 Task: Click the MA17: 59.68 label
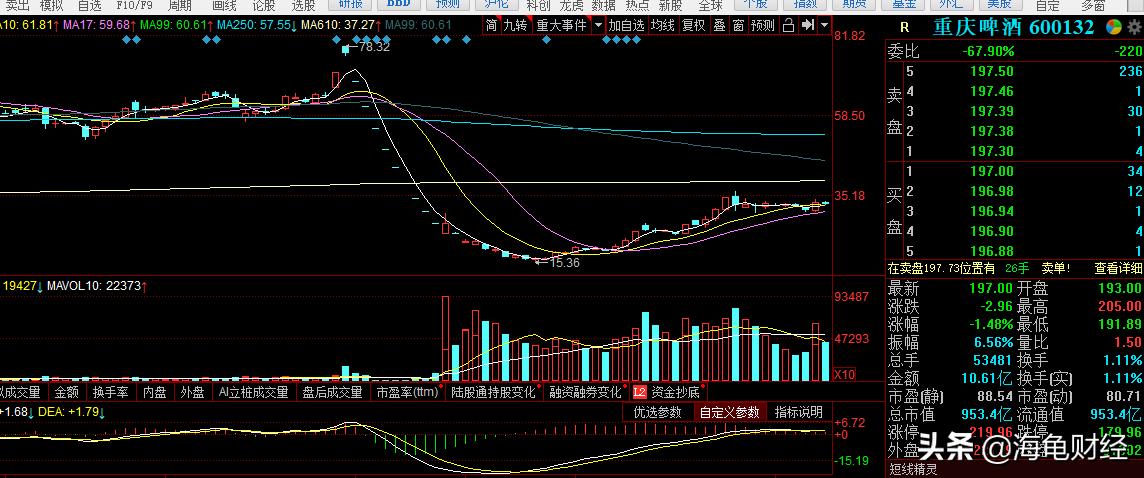[101, 25]
